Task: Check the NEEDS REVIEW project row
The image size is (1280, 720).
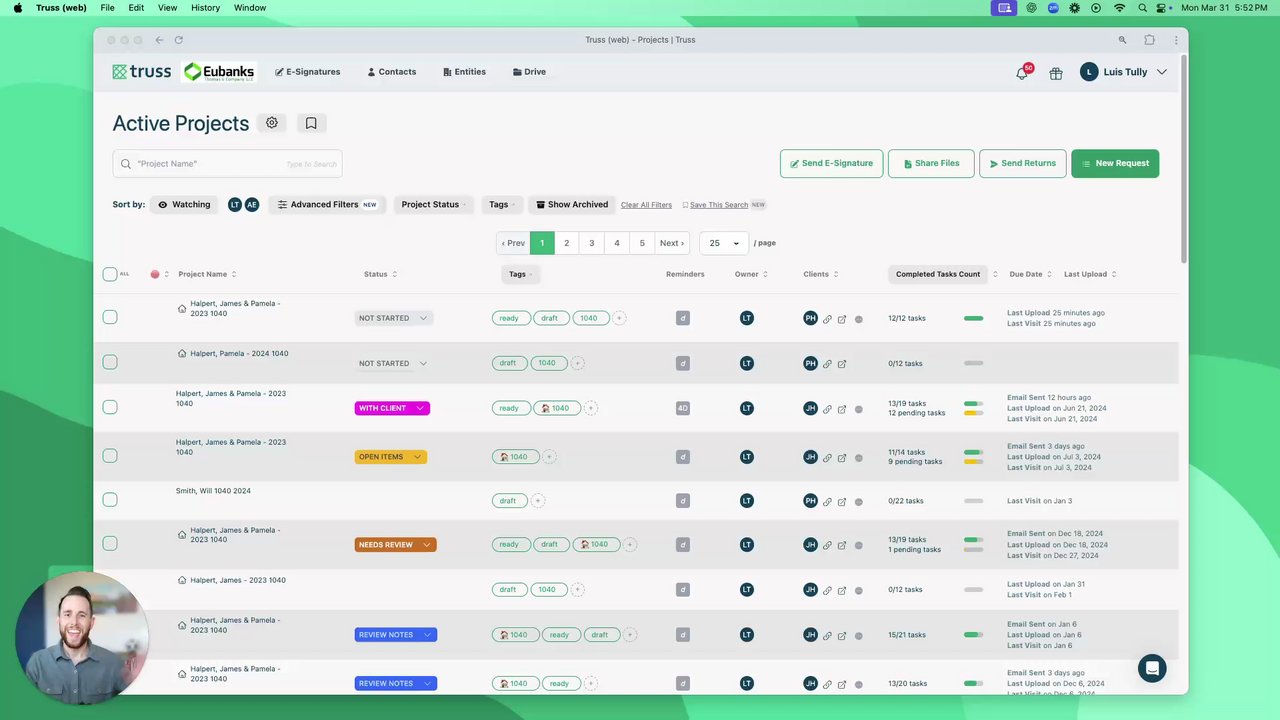Action: [110, 544]
